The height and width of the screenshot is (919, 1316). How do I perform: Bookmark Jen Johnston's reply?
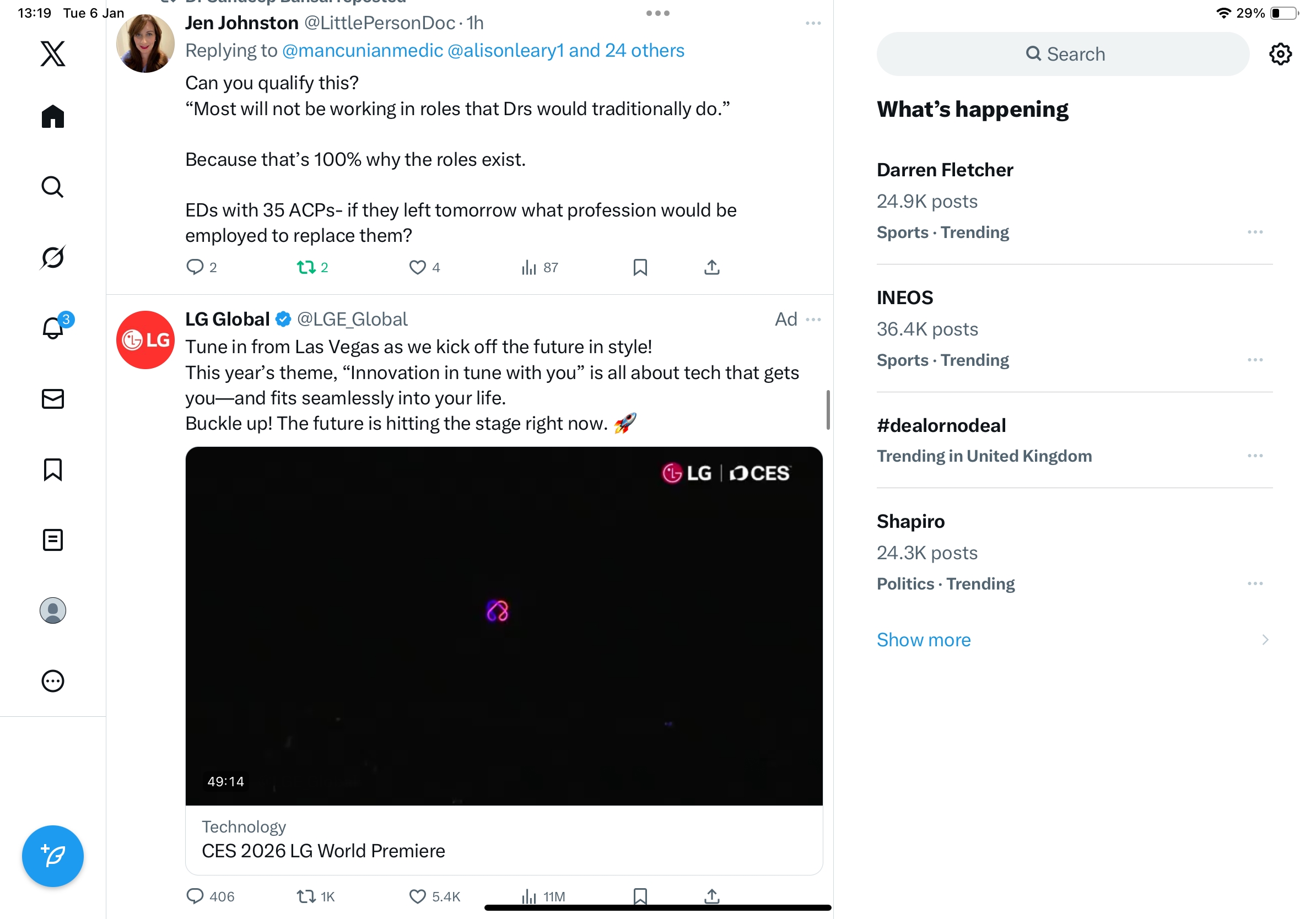click(640, 268)
